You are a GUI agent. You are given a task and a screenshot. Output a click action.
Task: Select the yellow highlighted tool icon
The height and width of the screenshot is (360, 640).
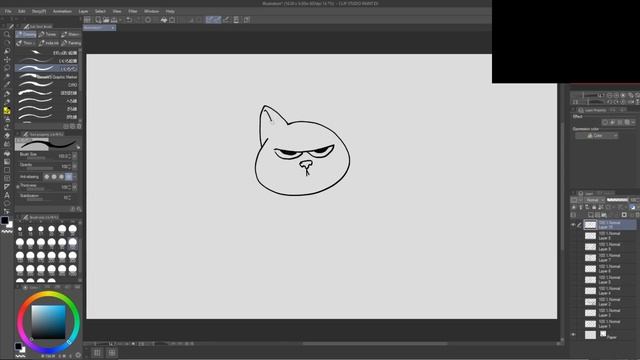tap(7, 111)
